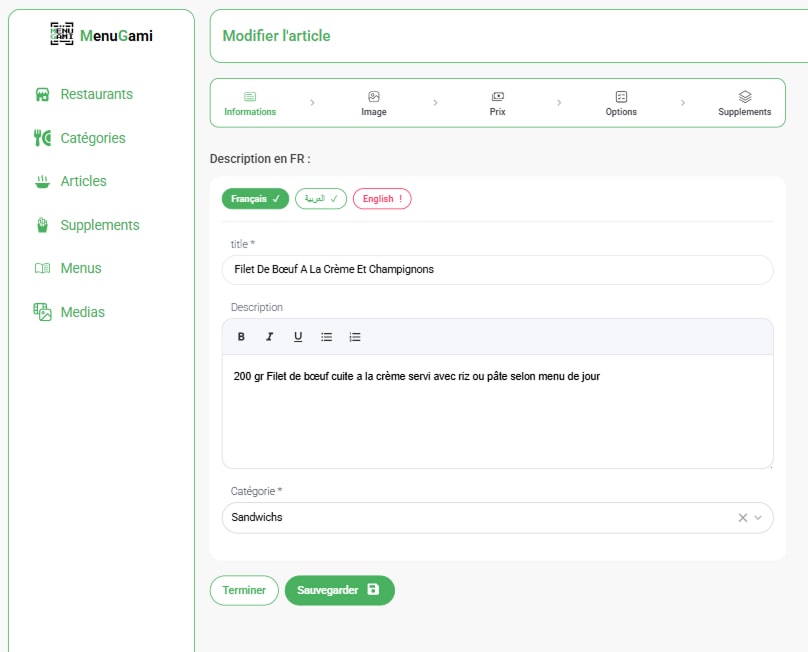Toggle italic formatting in description editor
This screenshot has height=652, width=808.
click(x=269, y=337)
